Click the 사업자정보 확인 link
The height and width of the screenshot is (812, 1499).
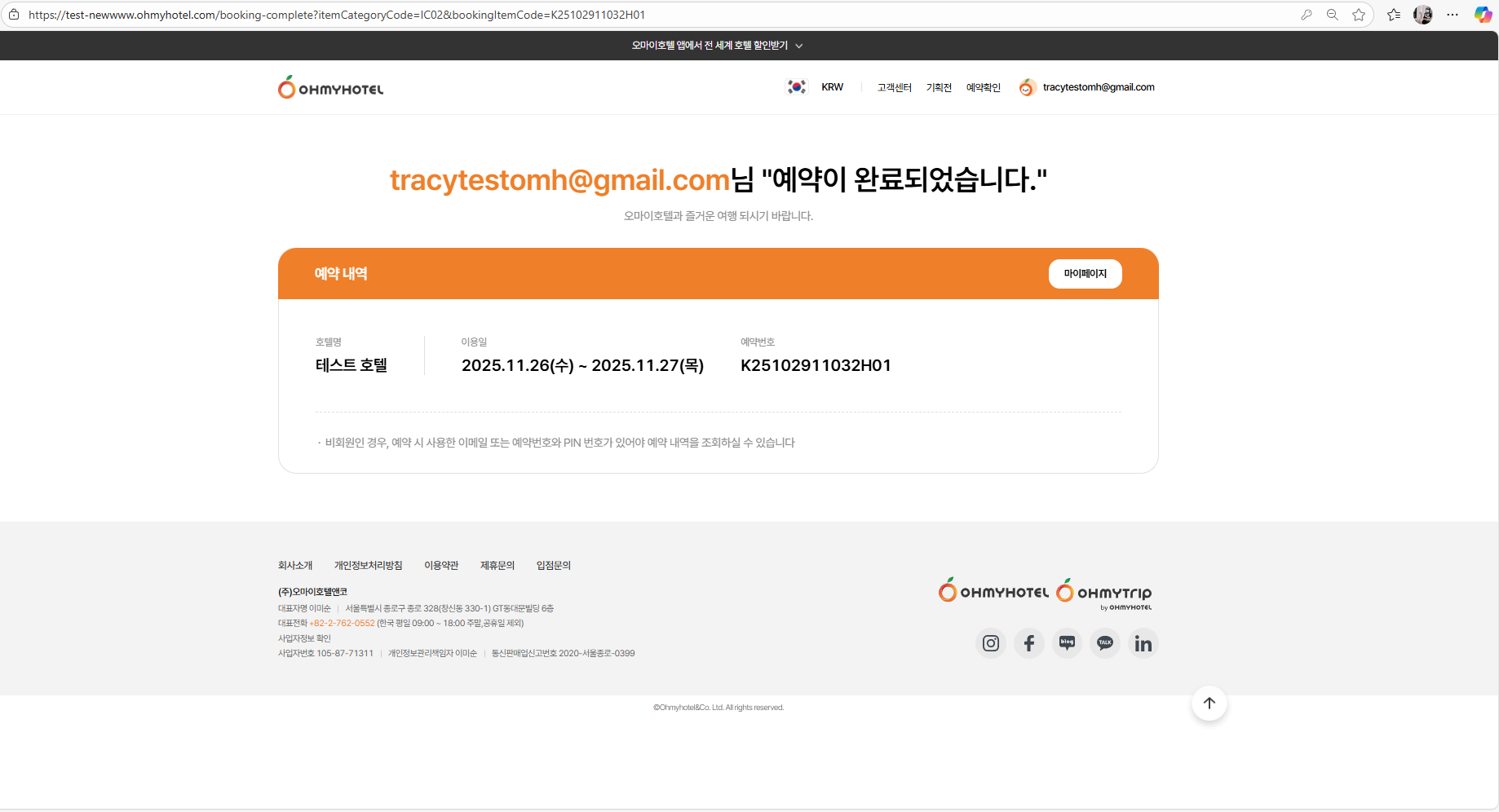pyautogui.click(x=304, y=638)
